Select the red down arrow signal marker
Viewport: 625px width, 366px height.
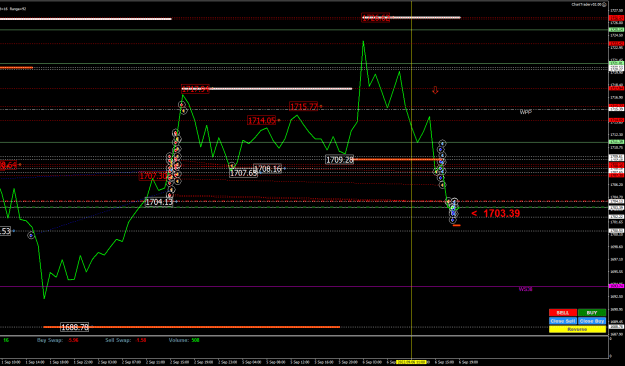(435, 91)
